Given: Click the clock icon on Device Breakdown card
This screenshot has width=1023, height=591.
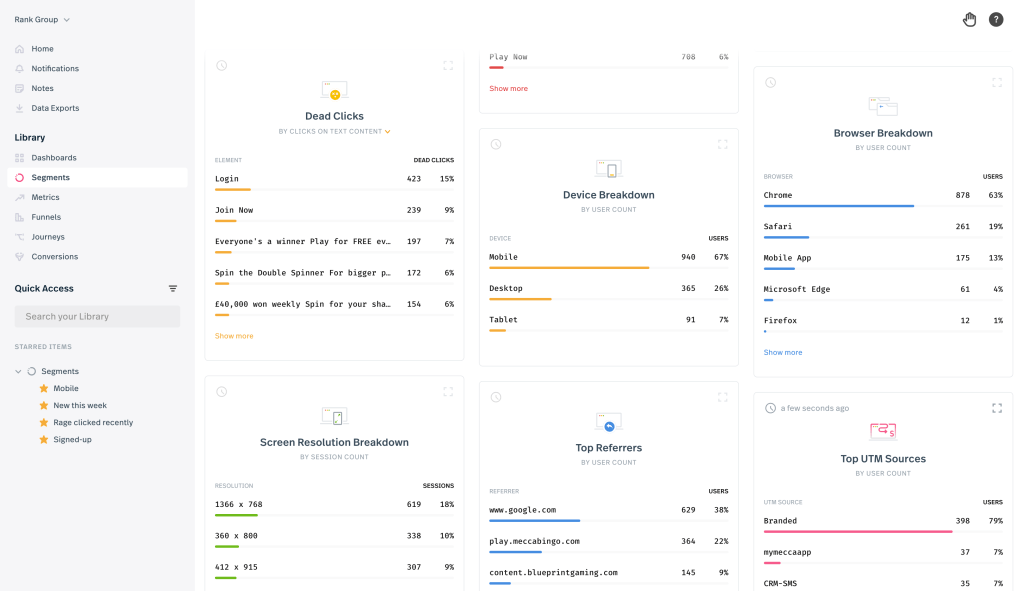Looking at the screenshot, I should (496, 144).
